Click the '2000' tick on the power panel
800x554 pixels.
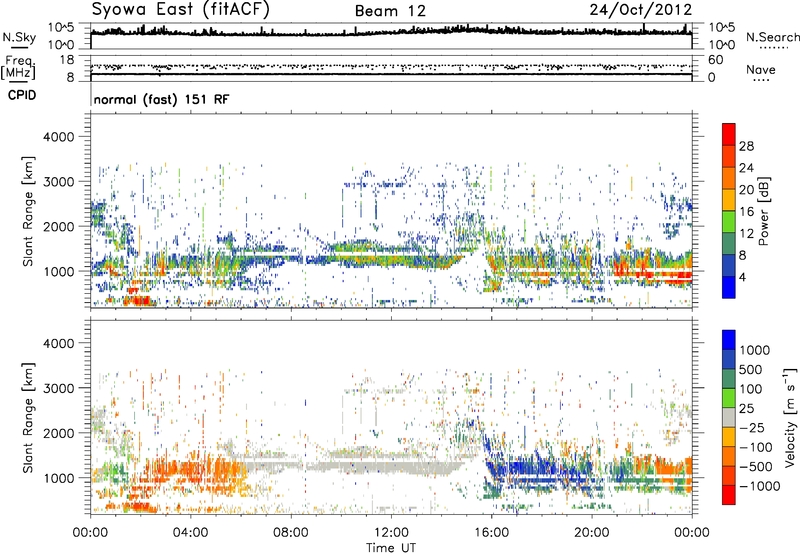(59, 226)
